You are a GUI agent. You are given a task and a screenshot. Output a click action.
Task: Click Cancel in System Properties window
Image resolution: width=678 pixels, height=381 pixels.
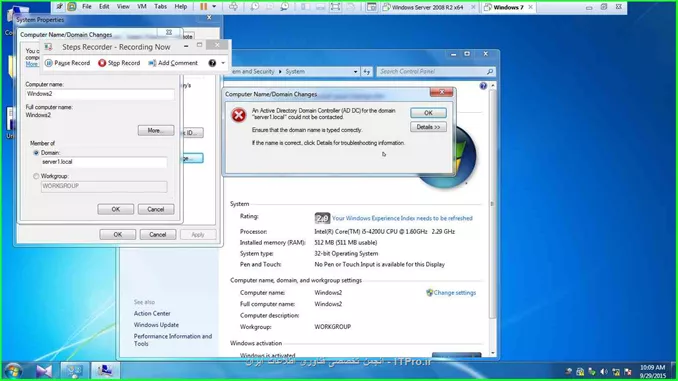point(157,234)
